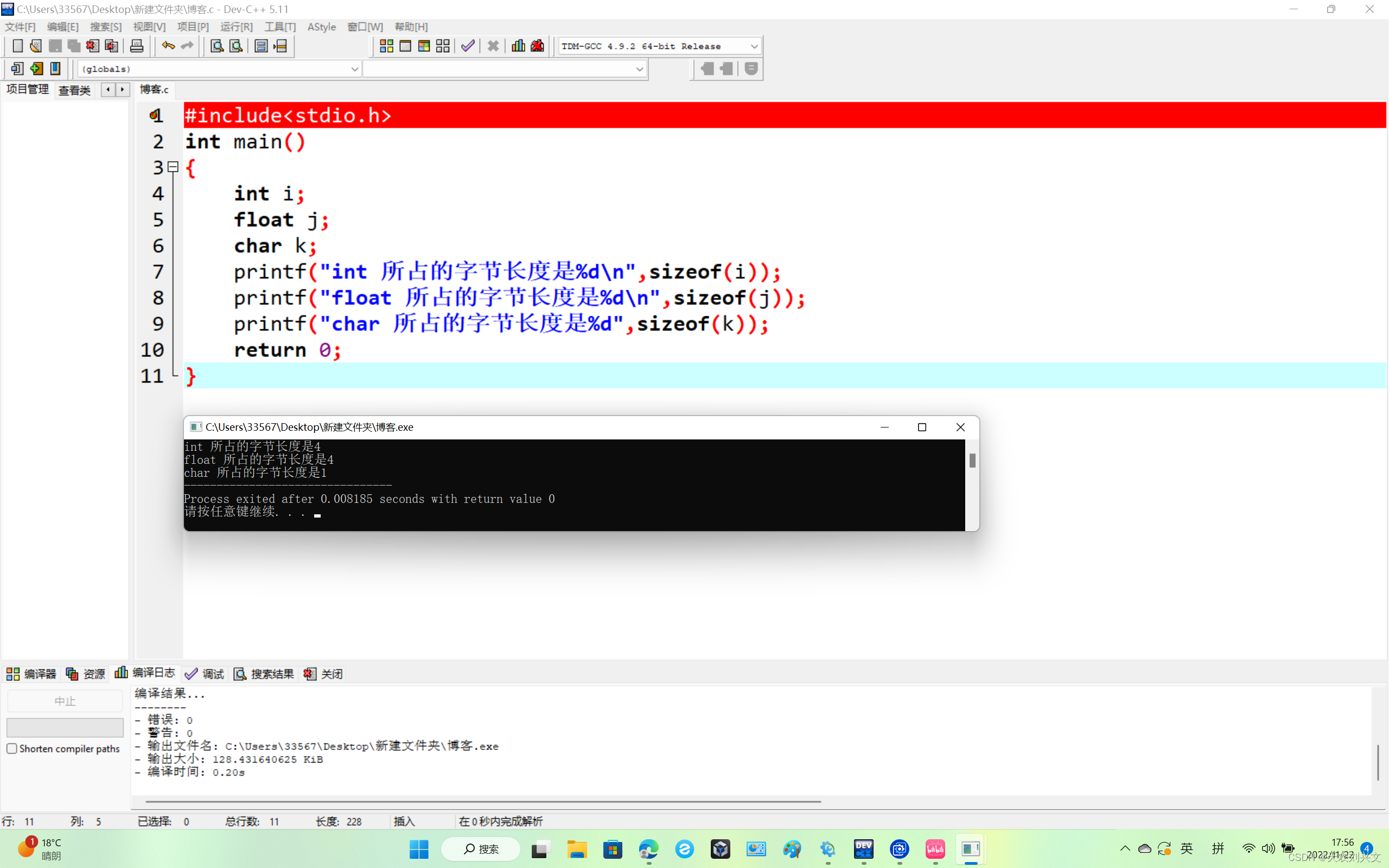
Task: Click the Undo arrow icon
Action: pyautogui.click(x=168, y=46)
